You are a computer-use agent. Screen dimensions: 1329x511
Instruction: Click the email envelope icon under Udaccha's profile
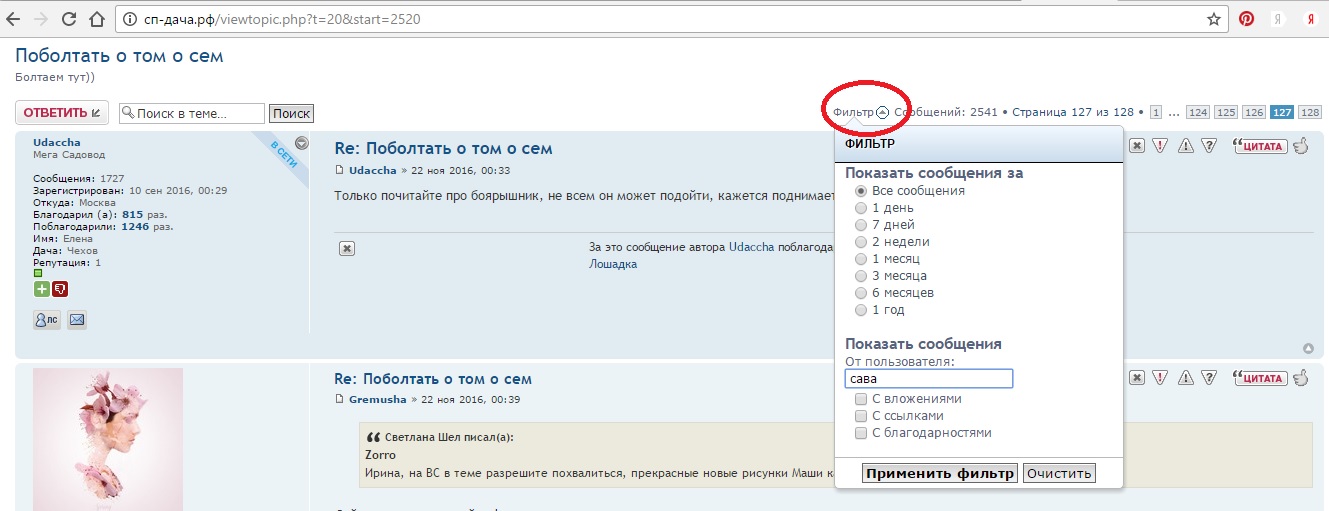pyautogui.click(x=77, y=320)
